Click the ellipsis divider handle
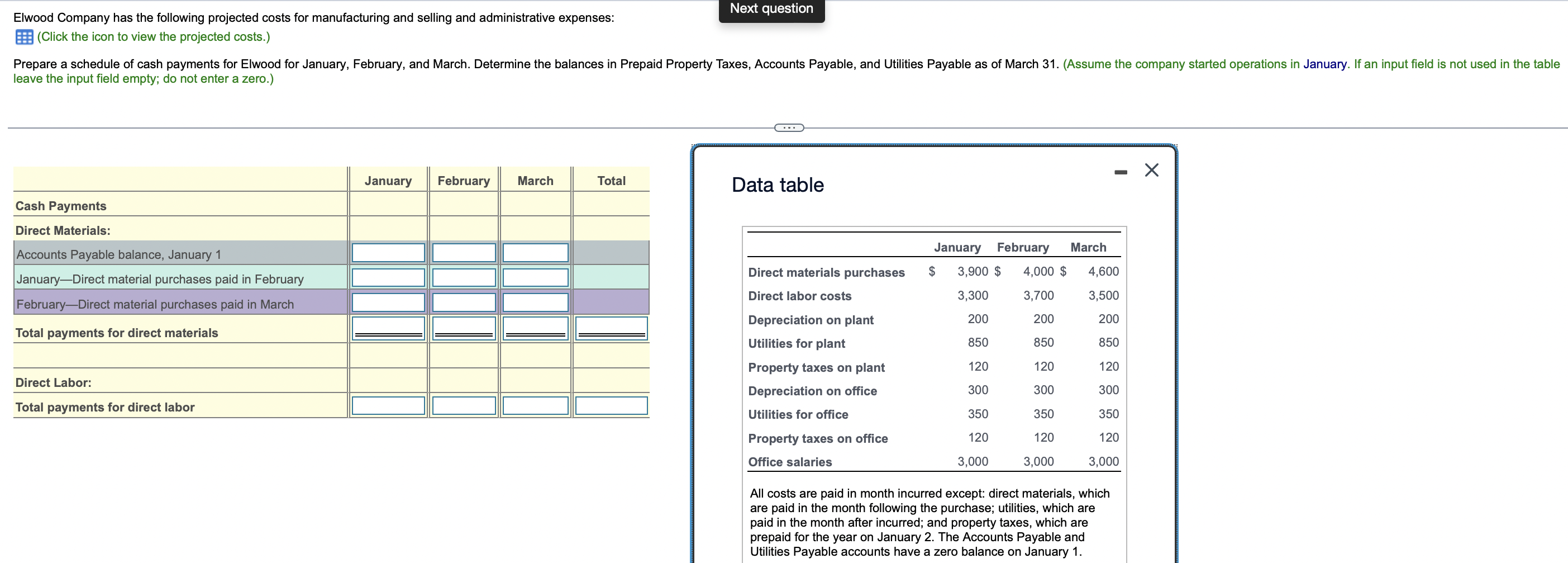This screenshot has width=1568, height=563. (x=789, y=128)
